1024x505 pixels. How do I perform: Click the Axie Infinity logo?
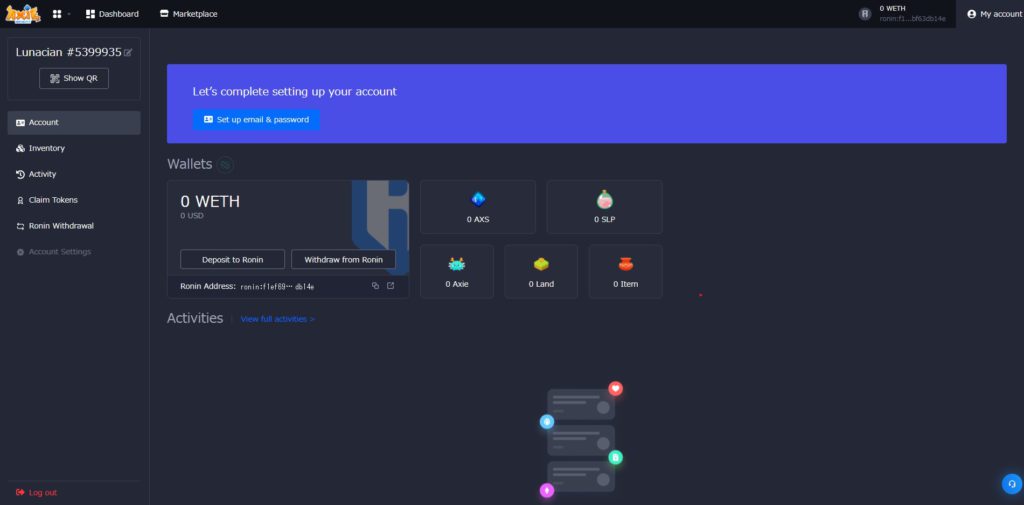tap(22, 14)
